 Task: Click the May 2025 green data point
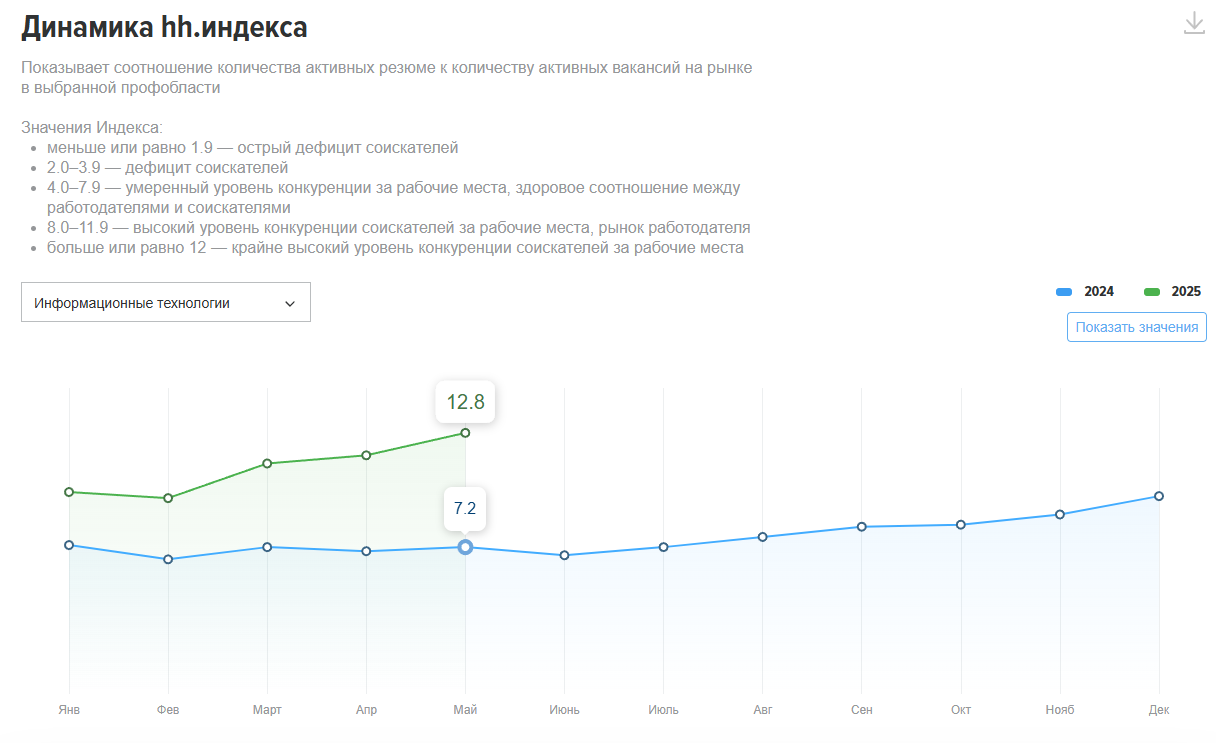pos(465,433)
